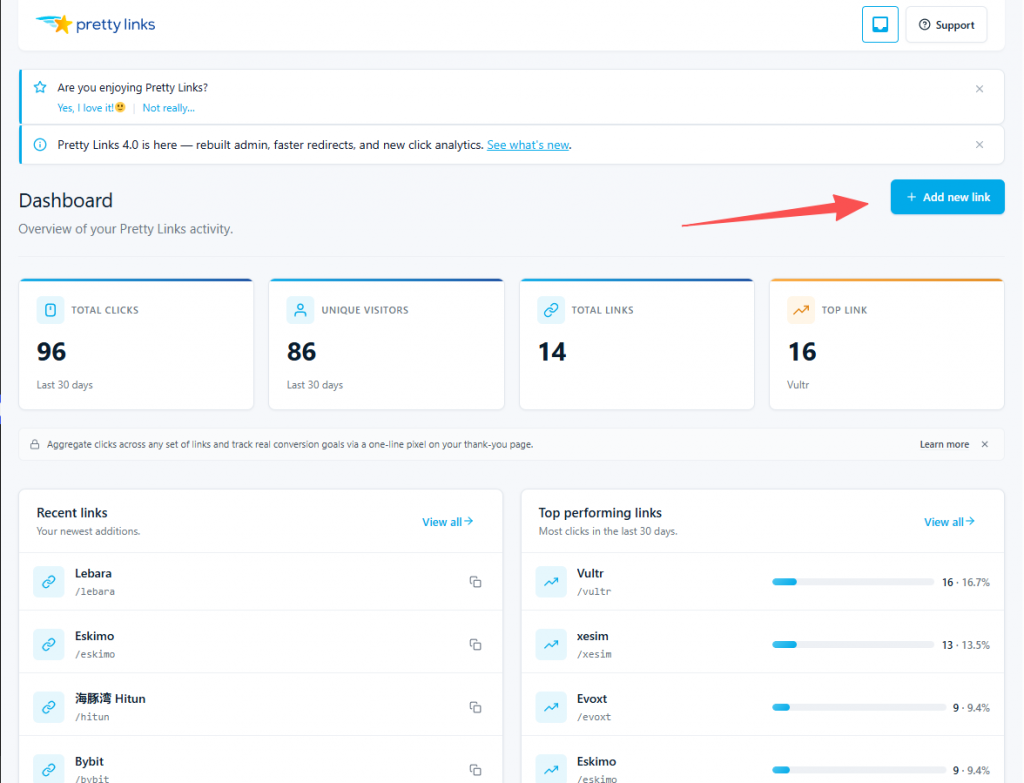Click the lock icon in the aggregate clicks banner

(35, 445)
